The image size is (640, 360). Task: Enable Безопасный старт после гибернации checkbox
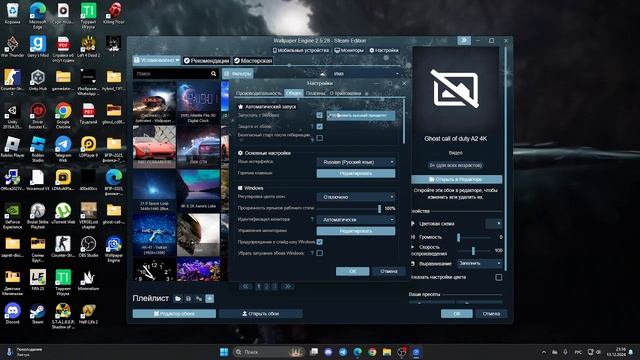click(320, 138)
